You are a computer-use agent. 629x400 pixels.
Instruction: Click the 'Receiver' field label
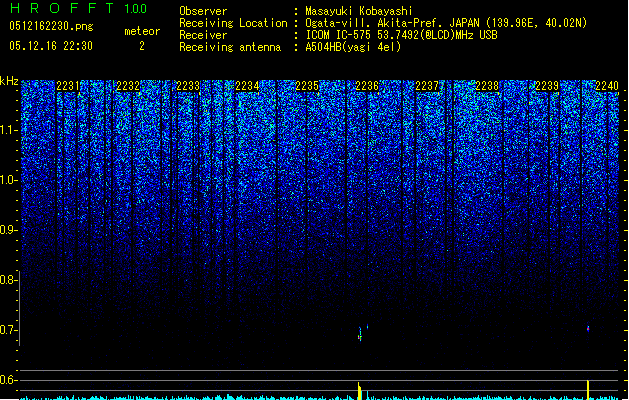click(203, 35)
